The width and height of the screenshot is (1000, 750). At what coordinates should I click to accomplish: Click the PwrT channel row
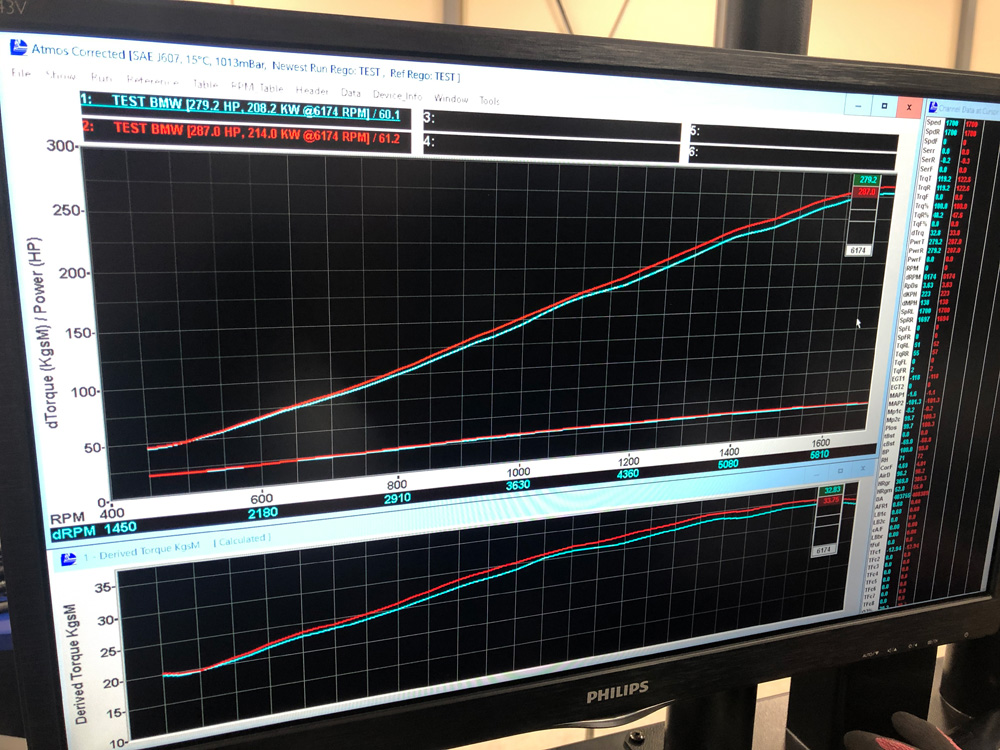click(x=937, y=242)
